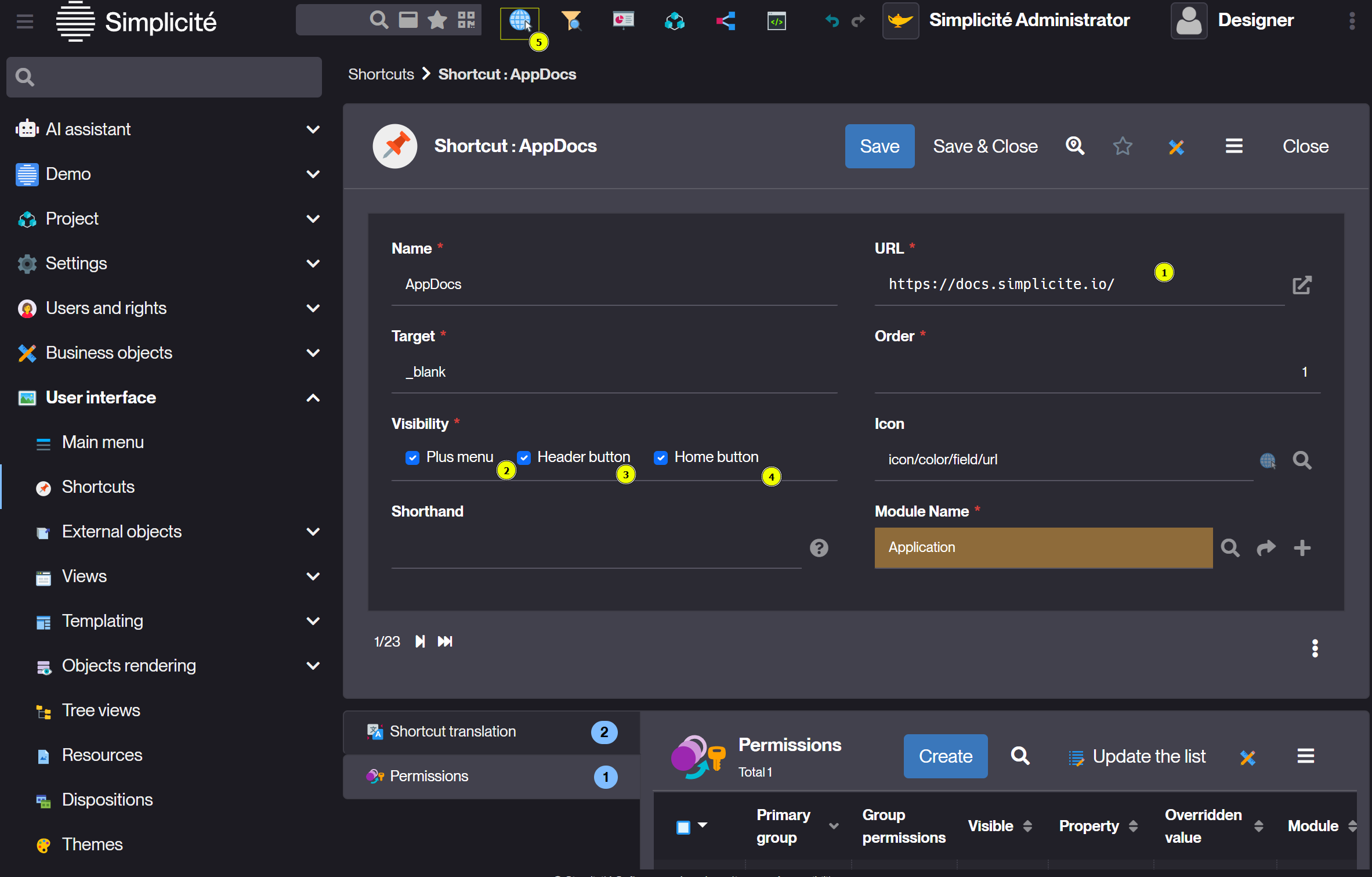
Task: Select the filter search tool
Action: [571, 21]
